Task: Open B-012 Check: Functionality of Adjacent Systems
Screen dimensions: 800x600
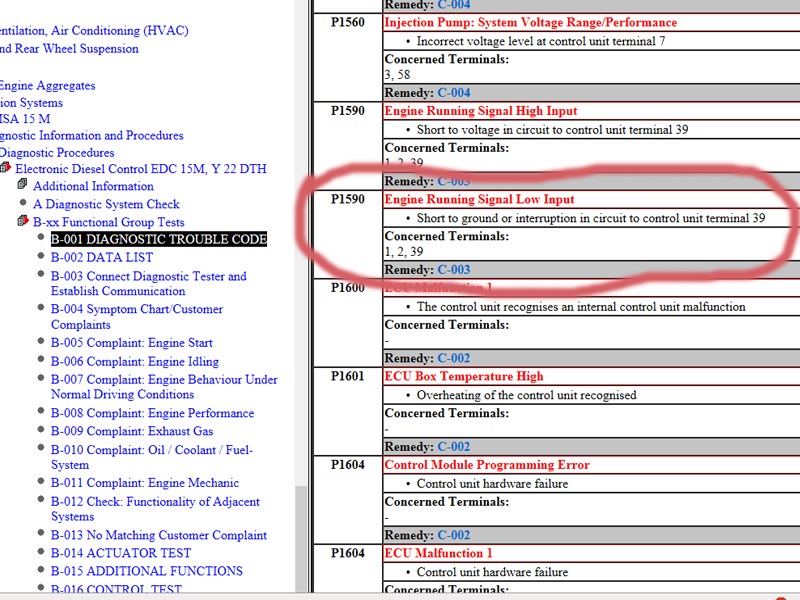Action: point(155,509)
